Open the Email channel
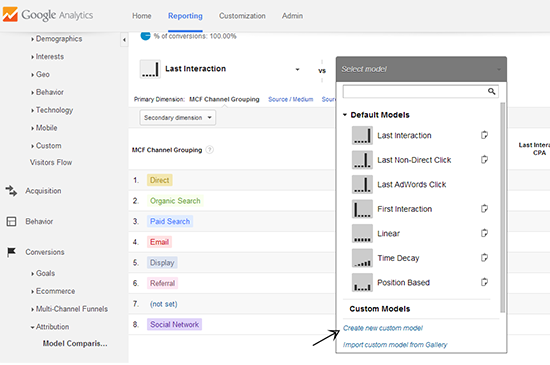 click(159, 242)
